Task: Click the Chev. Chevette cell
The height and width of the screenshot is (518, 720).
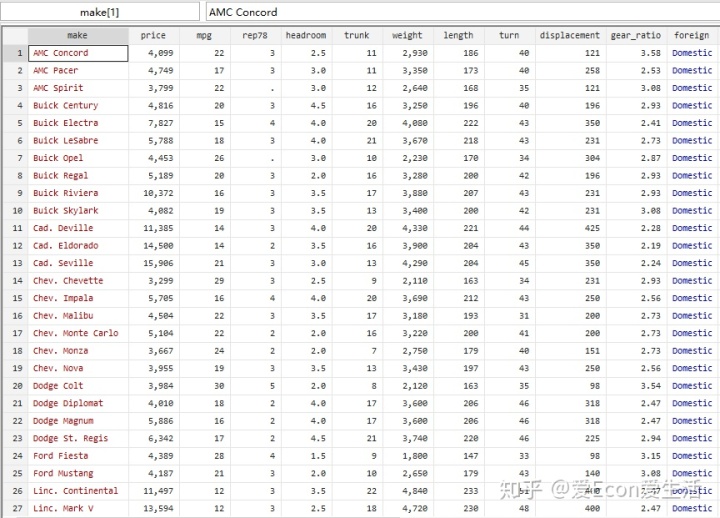Action: [x=78, y=281]
